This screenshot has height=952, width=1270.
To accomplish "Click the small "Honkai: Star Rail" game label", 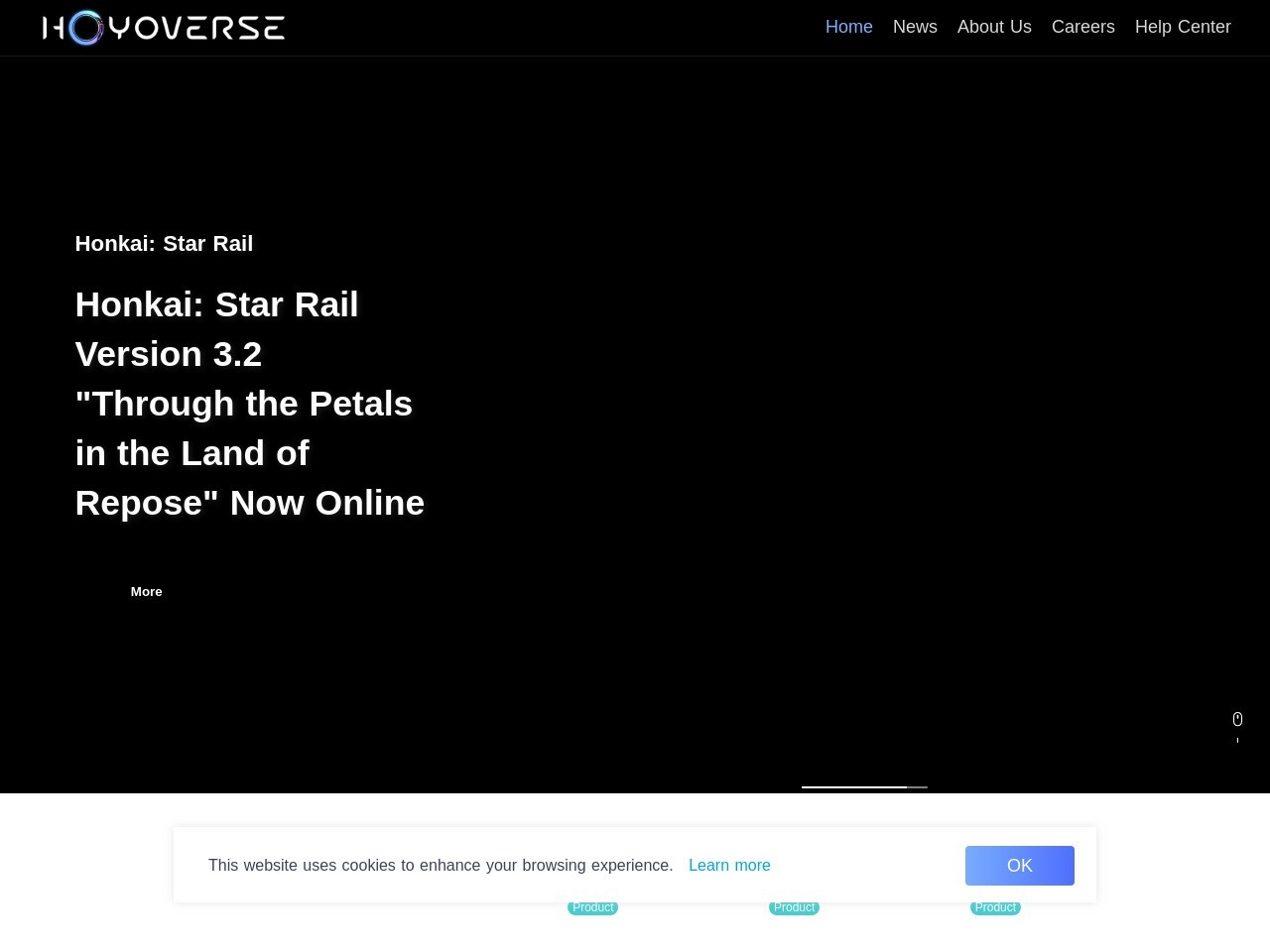I will point(164,243).
